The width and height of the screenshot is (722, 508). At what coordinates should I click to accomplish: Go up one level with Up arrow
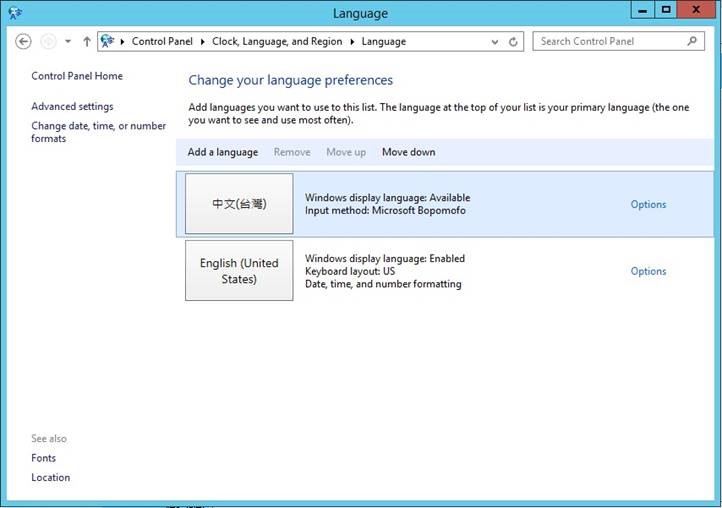tap(87, 41)
